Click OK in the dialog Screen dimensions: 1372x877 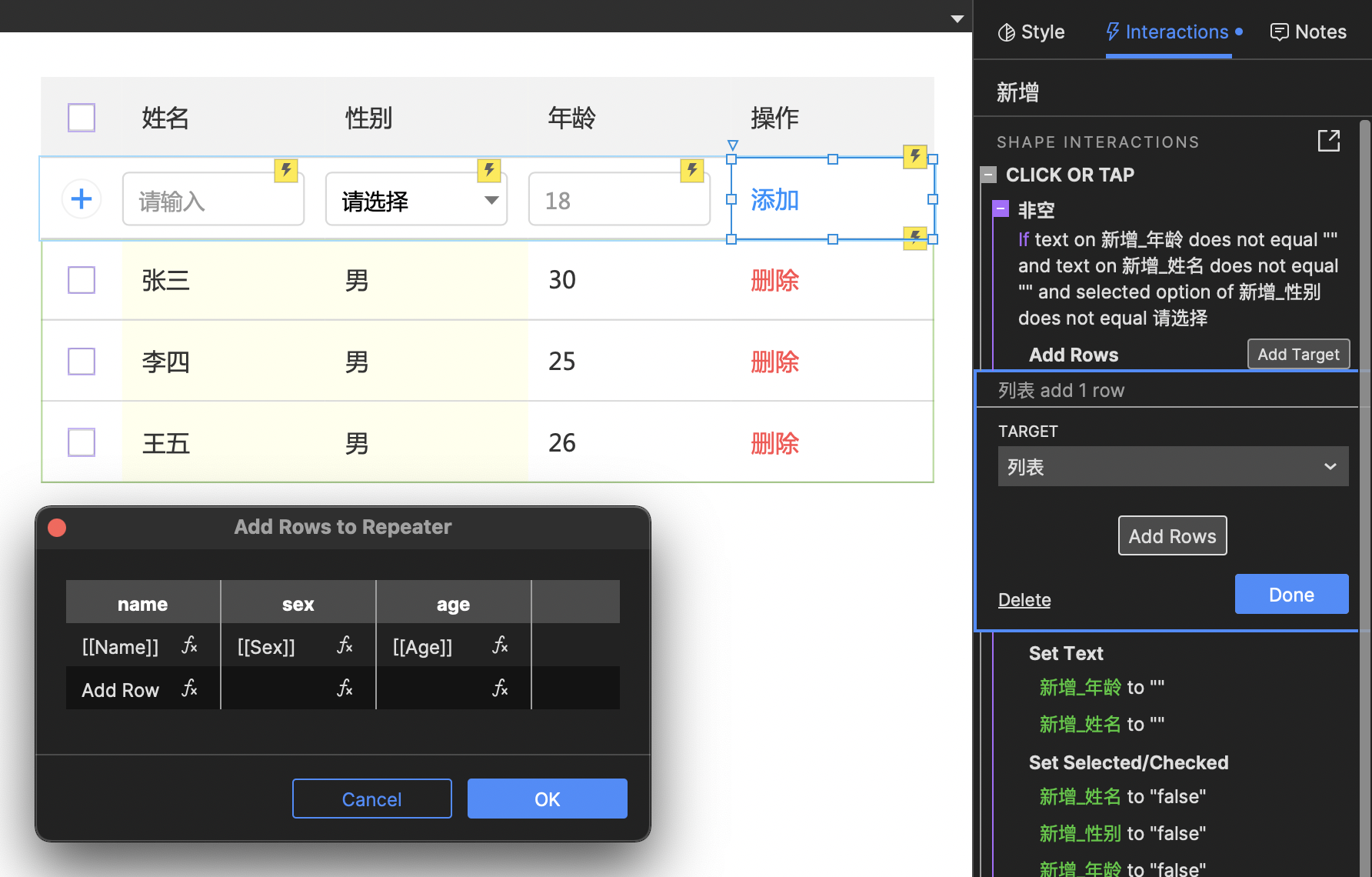click(547, 799)
